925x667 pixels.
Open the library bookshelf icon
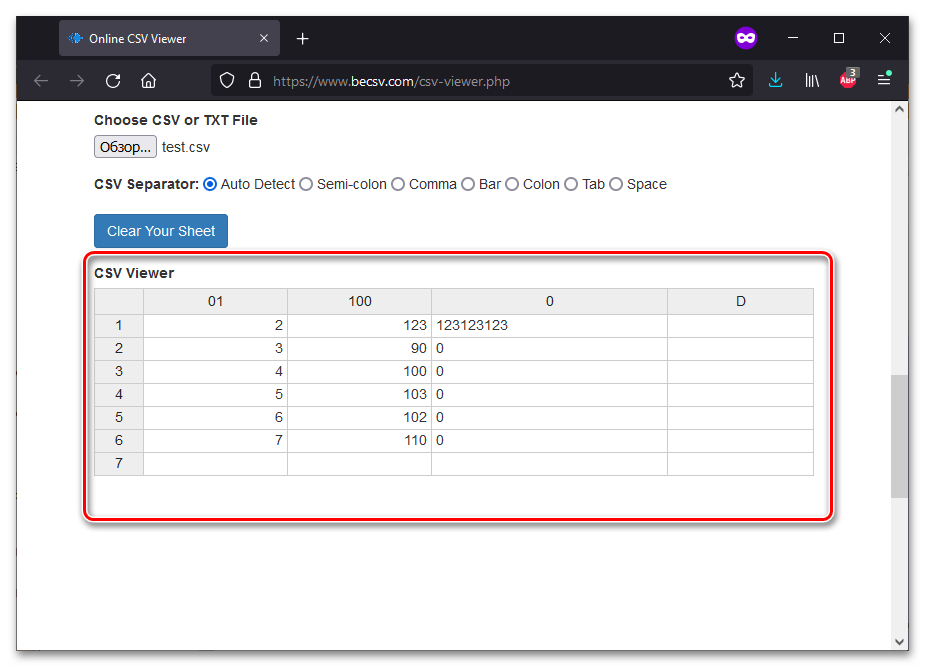pos(812,81)
